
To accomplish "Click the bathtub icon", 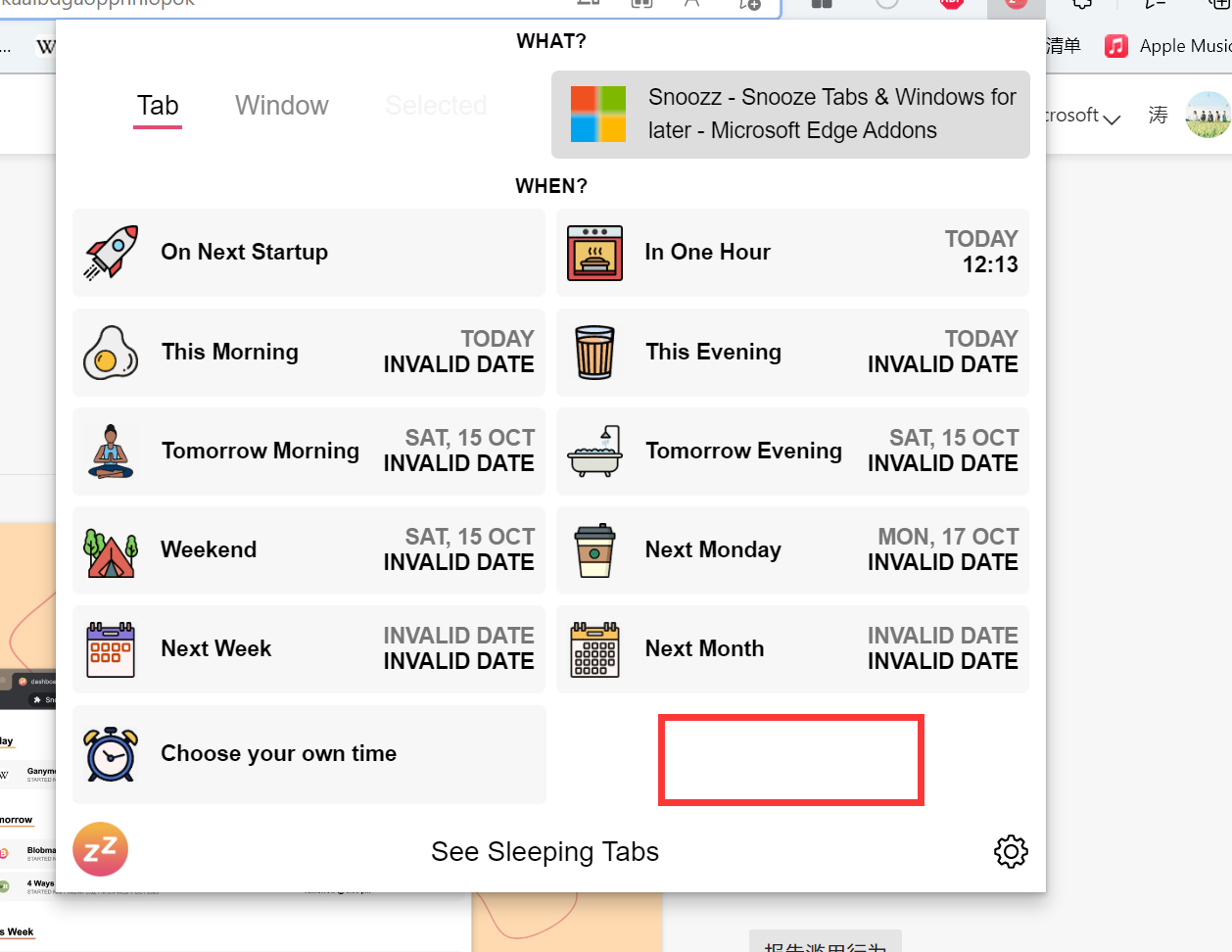I will point(594,452).
